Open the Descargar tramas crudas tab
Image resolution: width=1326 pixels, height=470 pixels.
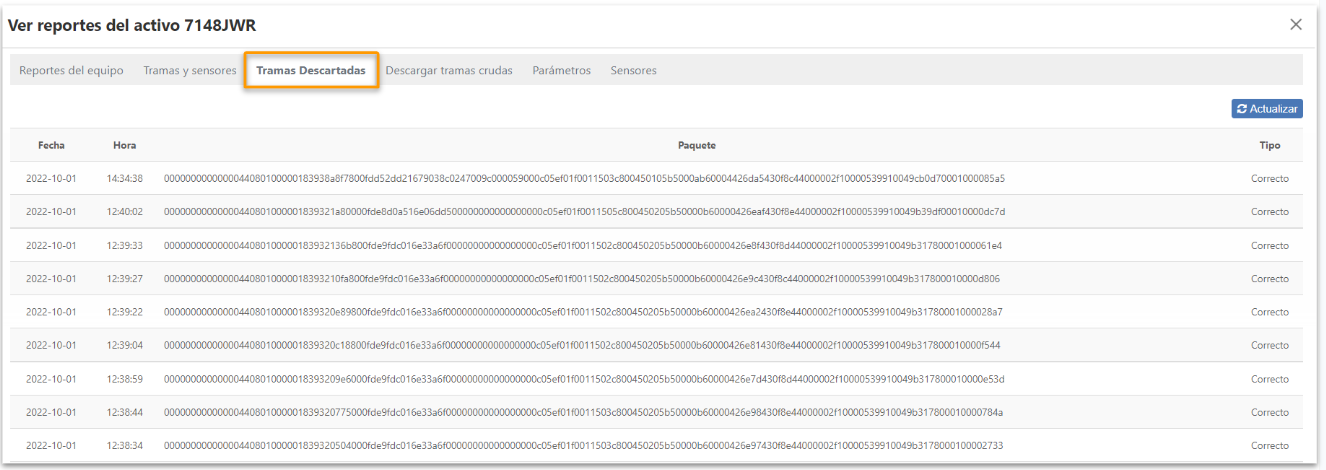(x=449, y=71)
